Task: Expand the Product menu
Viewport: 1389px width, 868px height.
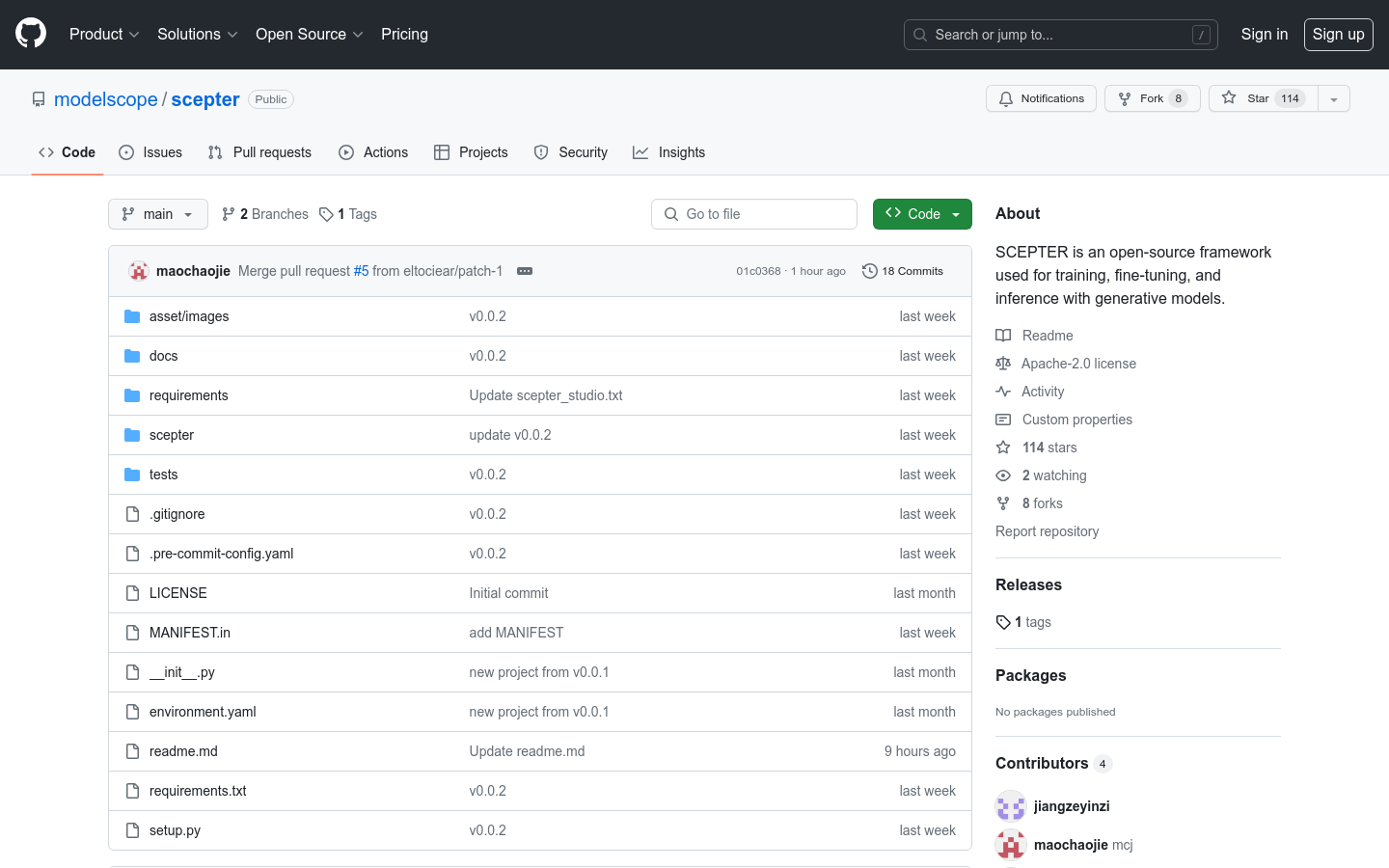Action: tap(104, 34)
